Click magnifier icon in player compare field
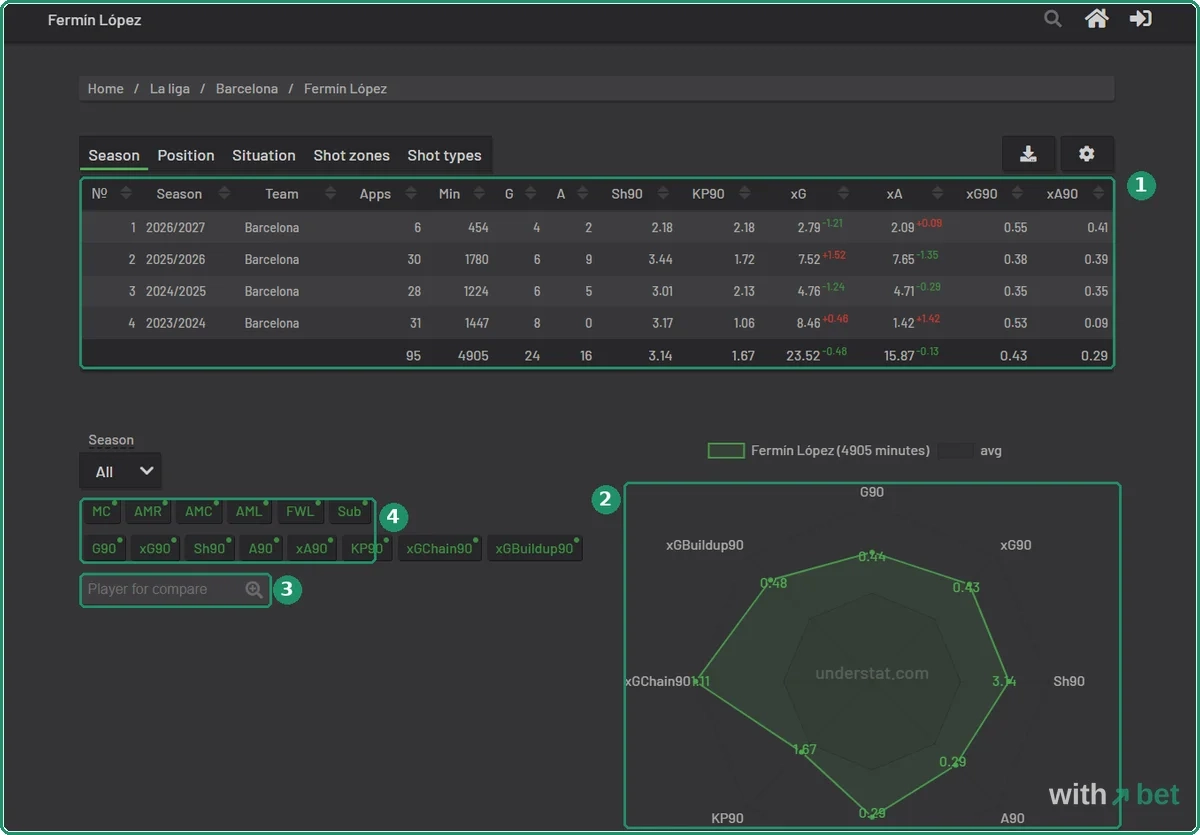 click(x=254, y=590)
